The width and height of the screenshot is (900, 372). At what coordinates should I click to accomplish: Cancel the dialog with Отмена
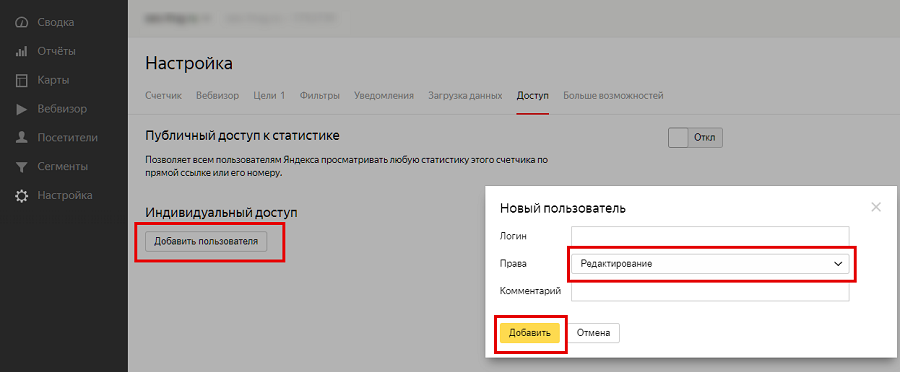[593, 332]
